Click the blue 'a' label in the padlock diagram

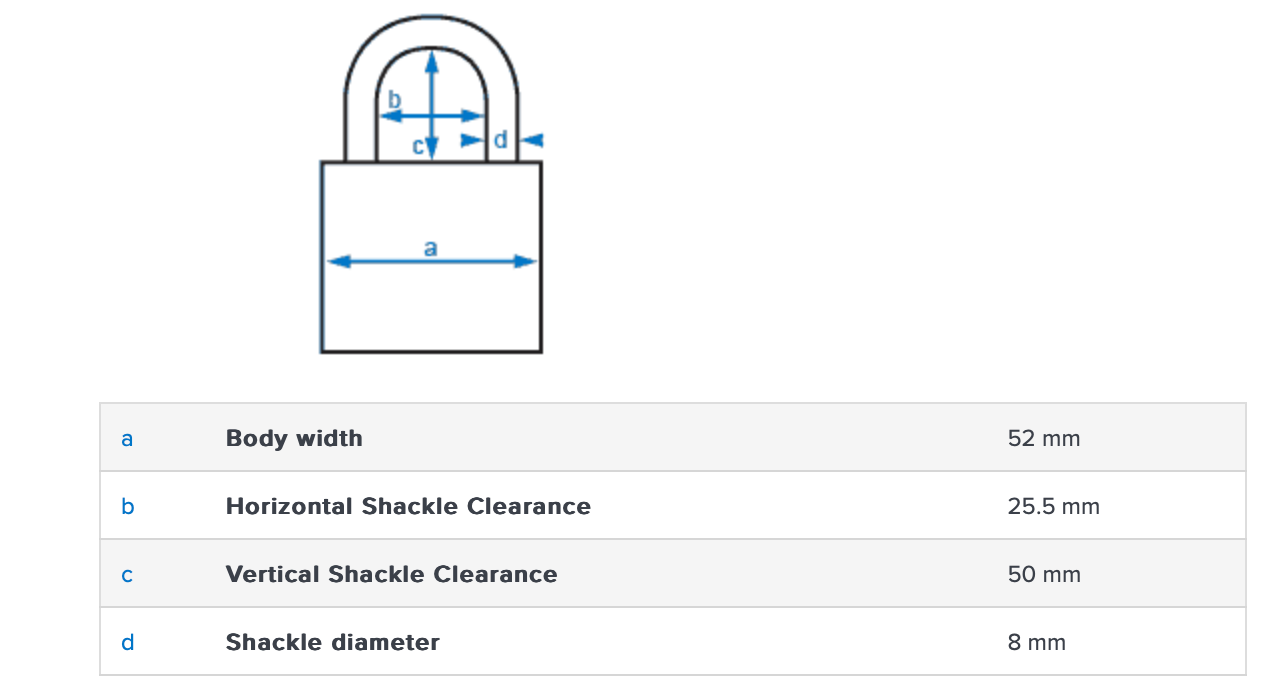(x=430, y=247)
